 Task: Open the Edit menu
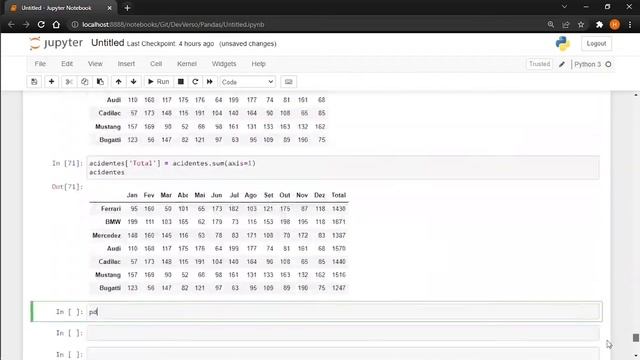click(67, 64)
